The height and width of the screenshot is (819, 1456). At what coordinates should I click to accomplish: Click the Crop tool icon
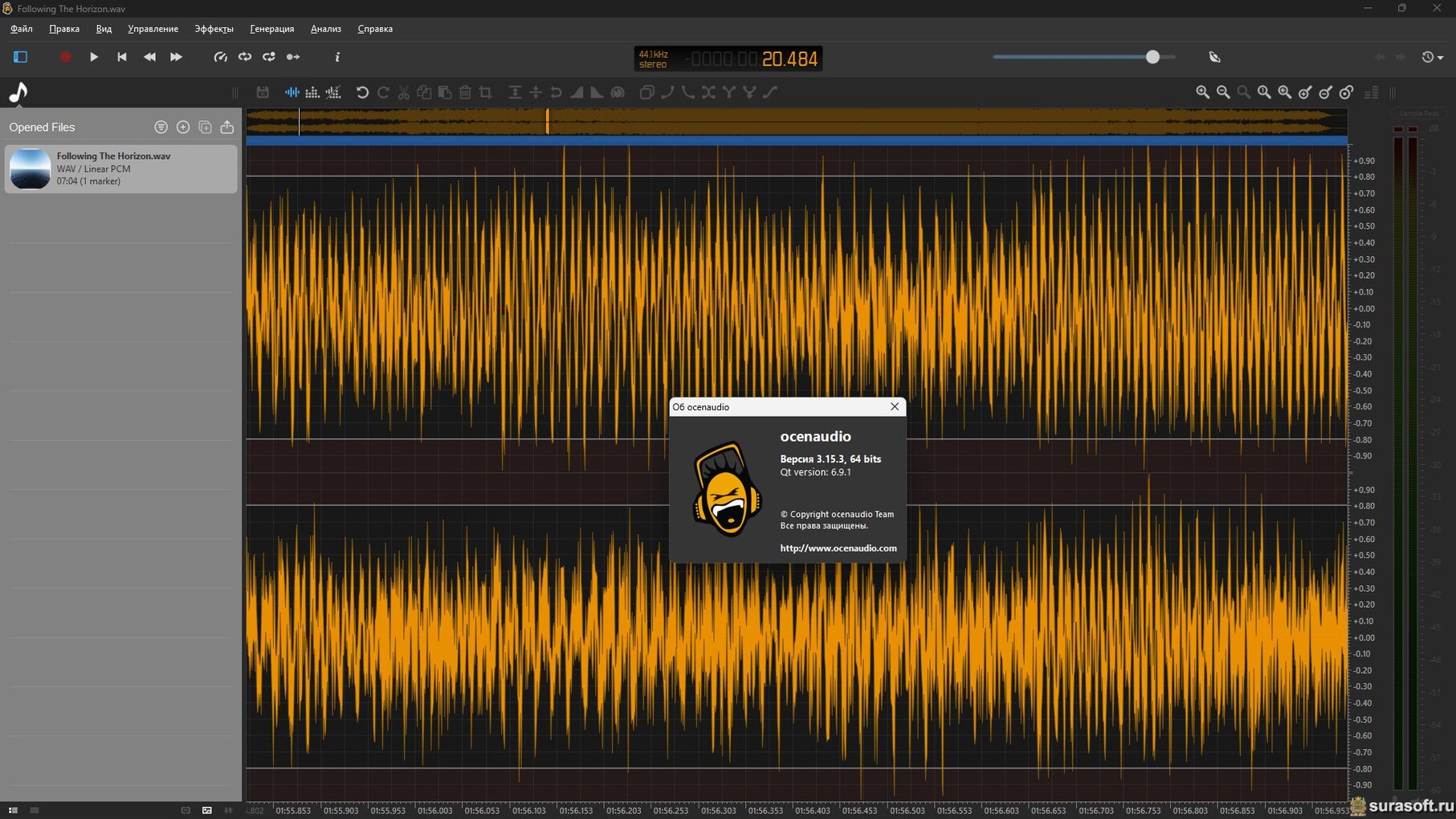(485, 92)
